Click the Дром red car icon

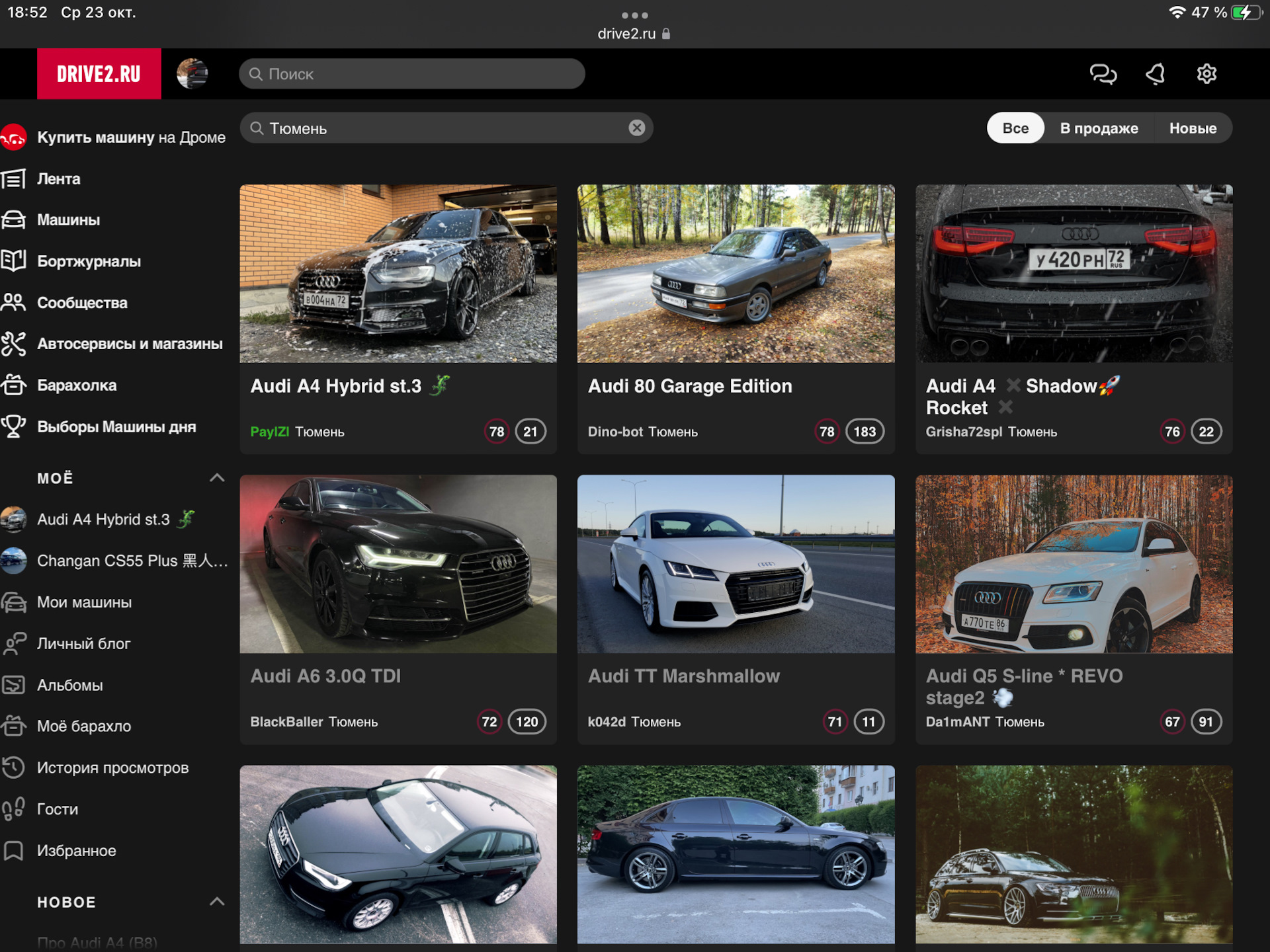coord(13,137)
